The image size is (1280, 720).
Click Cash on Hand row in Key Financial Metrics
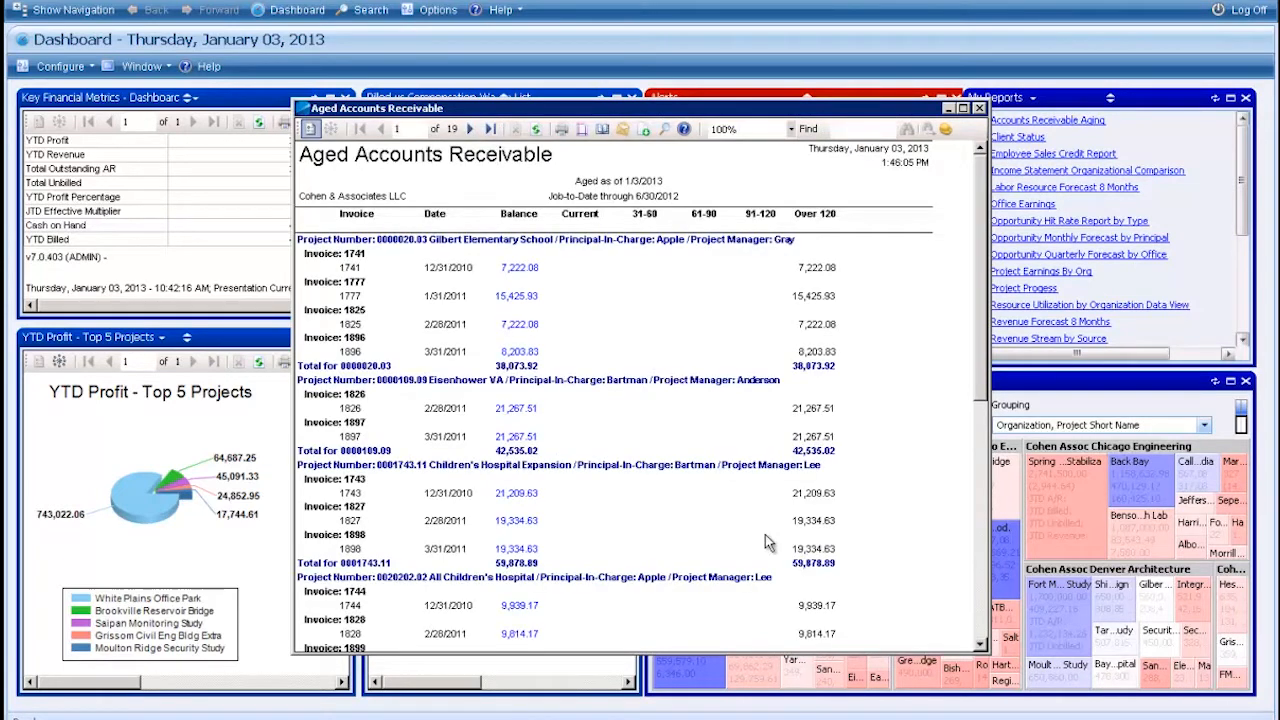(156, 226)
